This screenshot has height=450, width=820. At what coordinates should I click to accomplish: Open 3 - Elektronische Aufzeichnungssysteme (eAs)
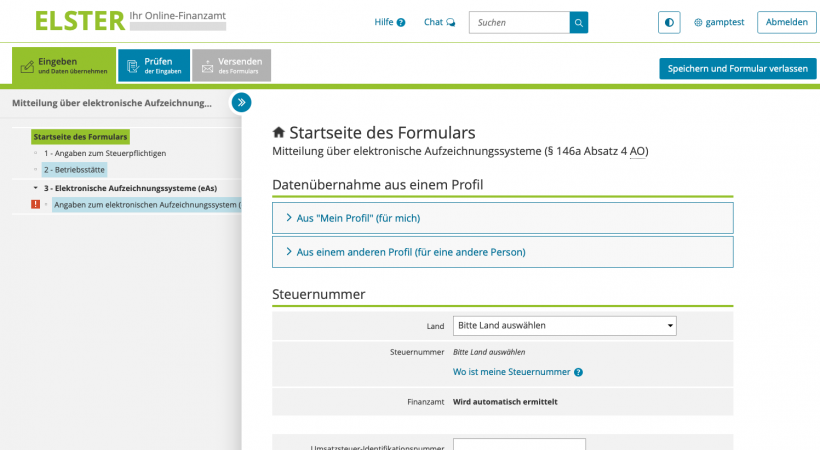[130, 188]
